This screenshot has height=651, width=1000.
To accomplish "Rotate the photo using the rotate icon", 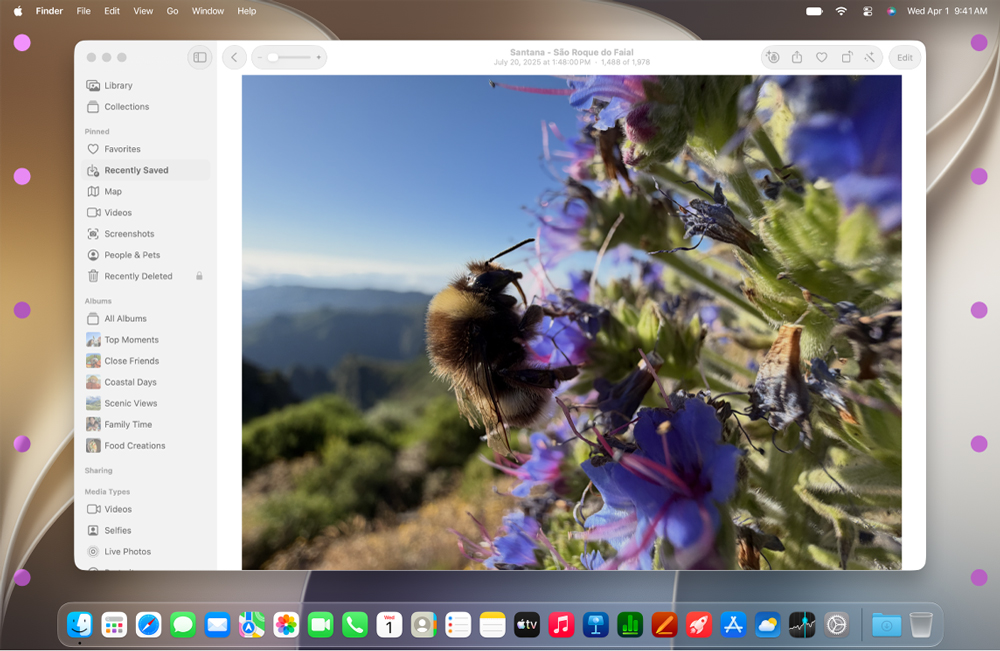I will coord(846,57).
